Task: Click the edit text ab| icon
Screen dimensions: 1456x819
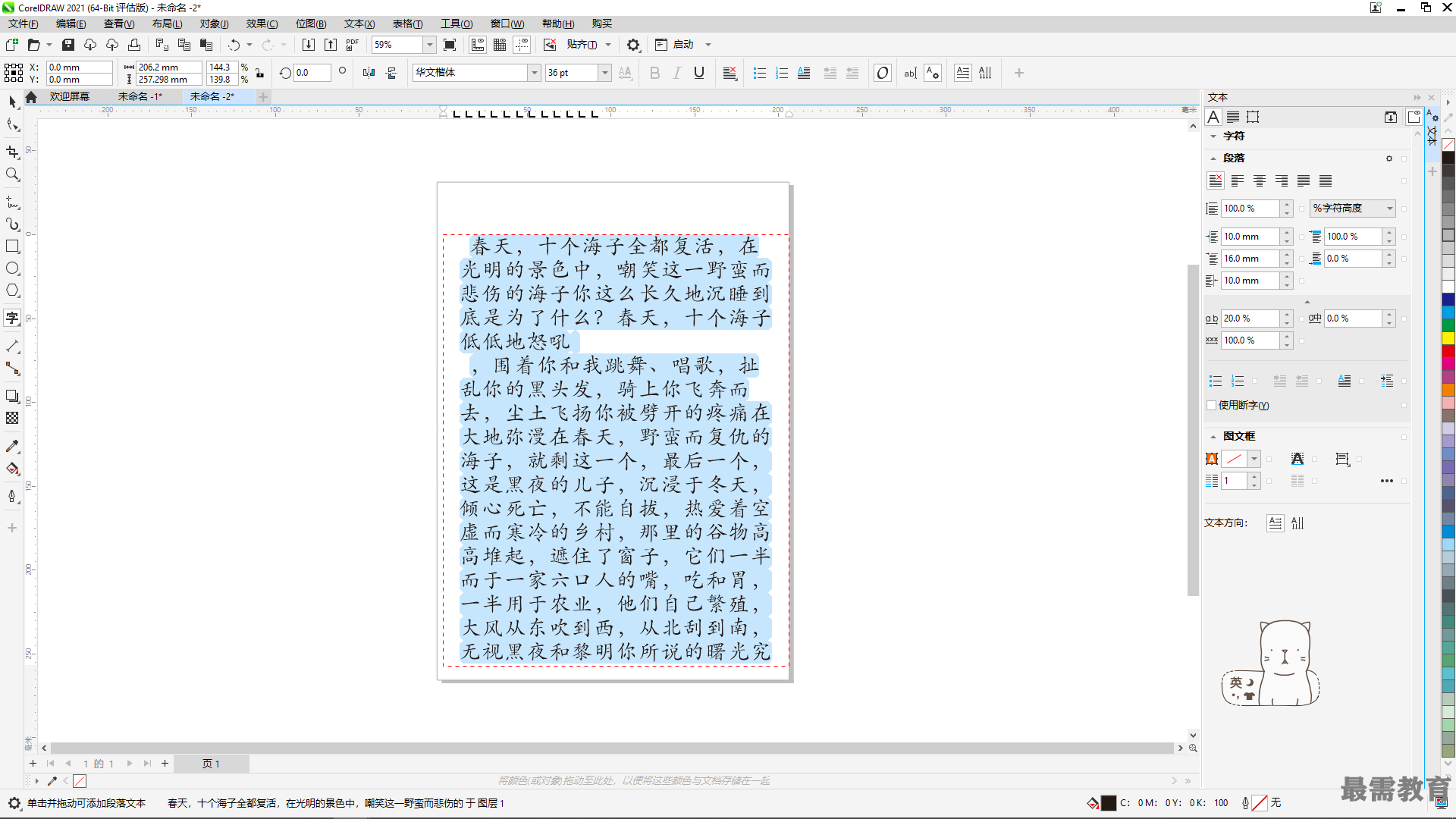Action: (x=910, y=73)
